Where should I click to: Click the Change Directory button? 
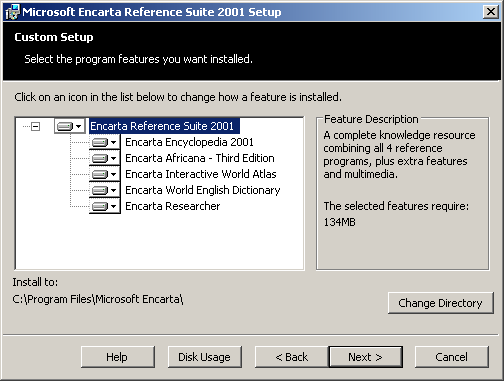440,303
